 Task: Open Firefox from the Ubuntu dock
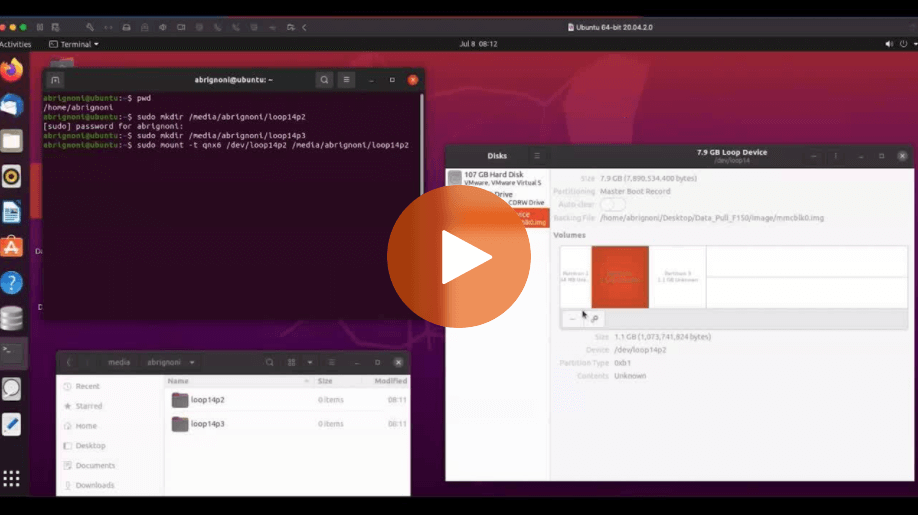point(12,70)
